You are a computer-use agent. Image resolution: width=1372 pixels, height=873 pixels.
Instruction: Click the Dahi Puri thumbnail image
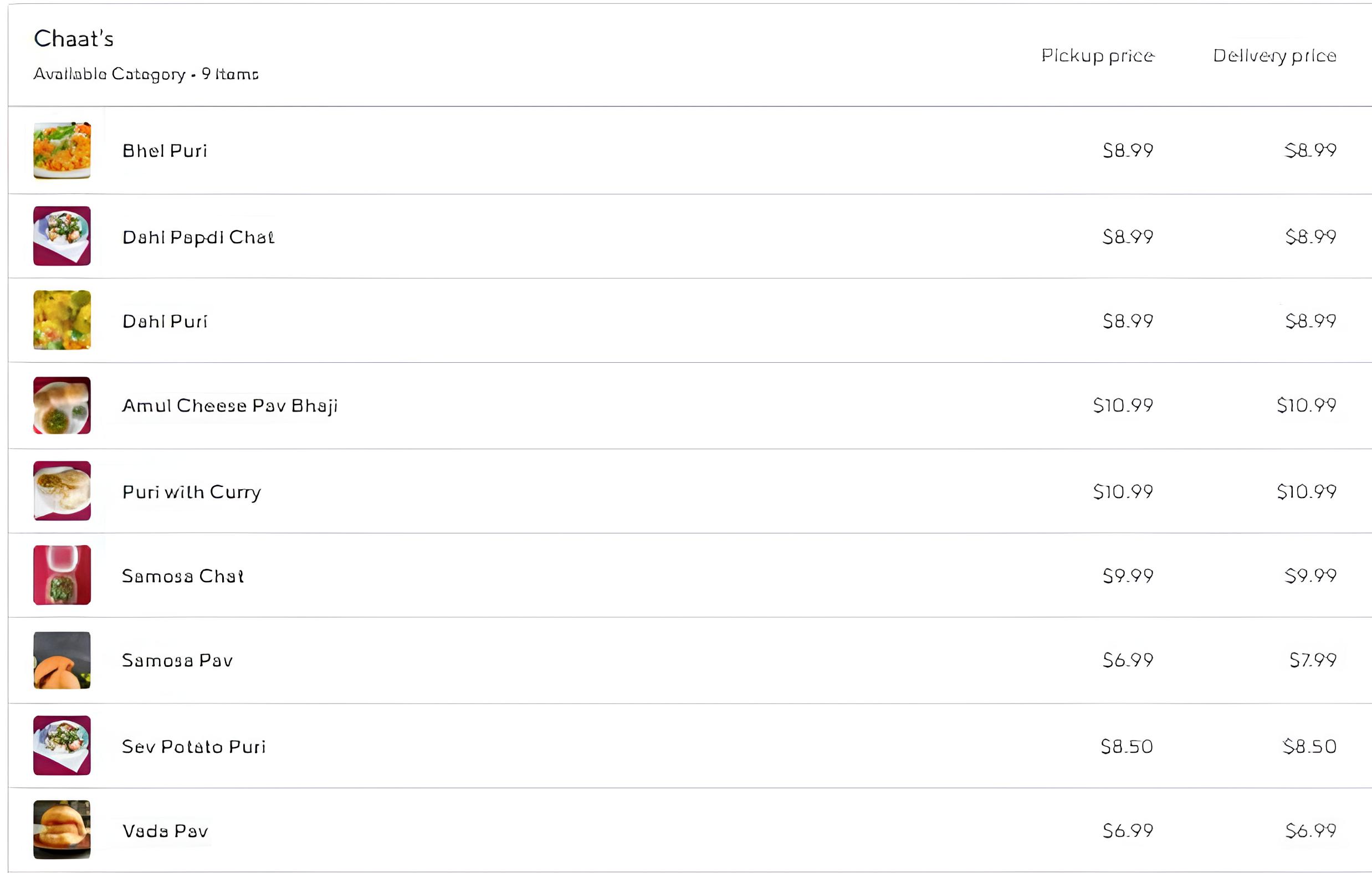62,320
